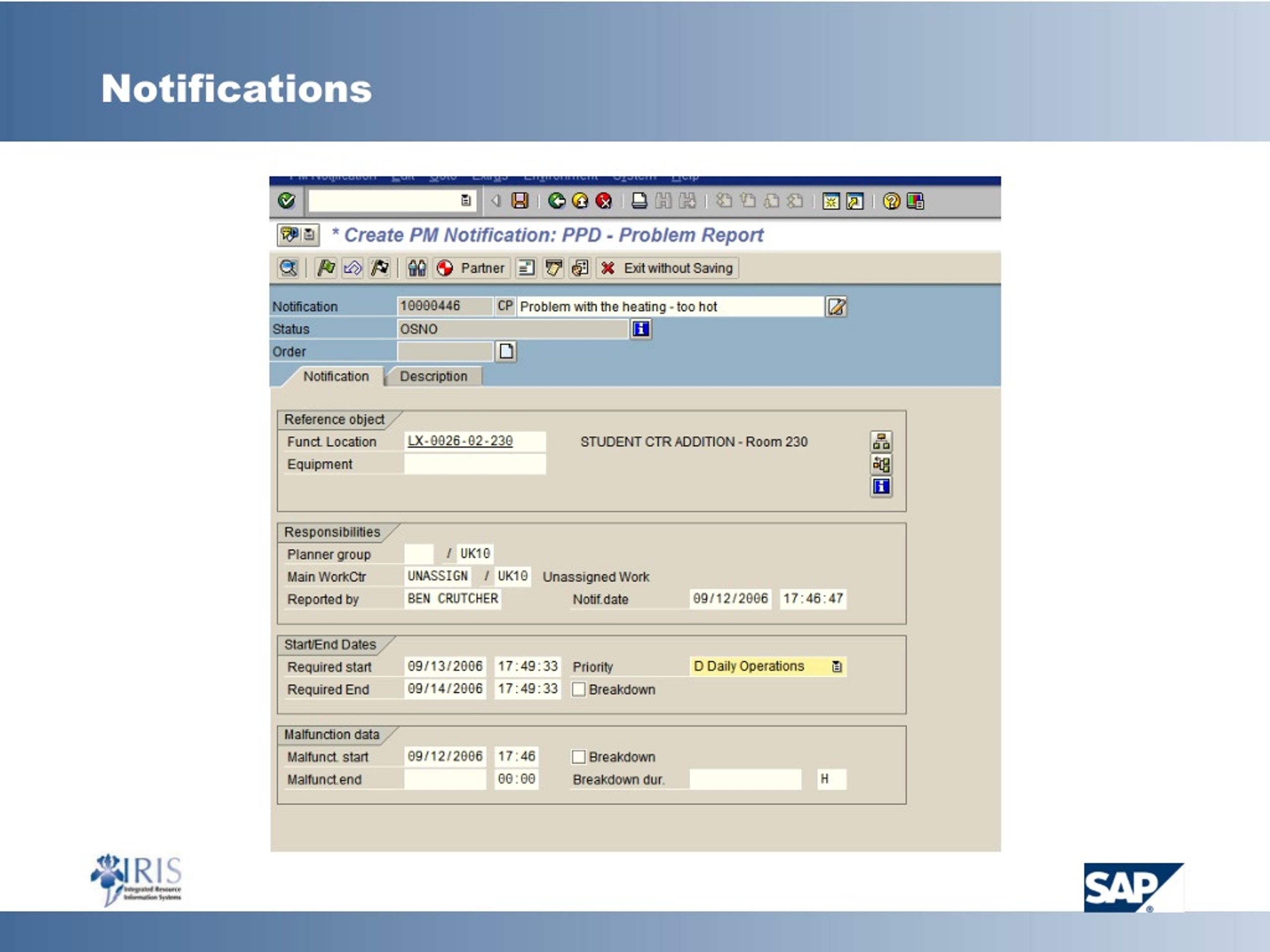
Task: Click the checkered flag Complete icon
Action: click(x=380, y=268)
